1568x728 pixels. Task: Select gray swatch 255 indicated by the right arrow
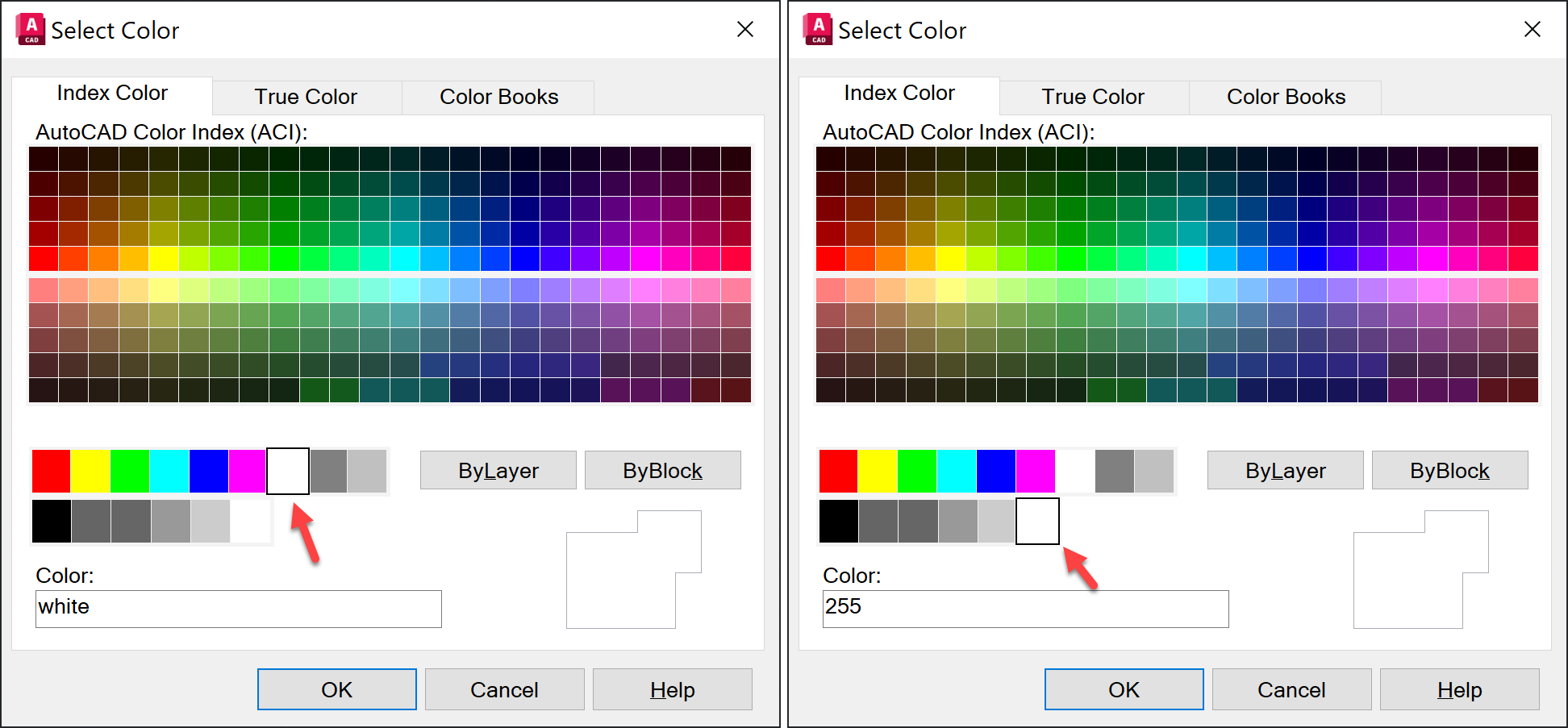(x=1037, y=521)
